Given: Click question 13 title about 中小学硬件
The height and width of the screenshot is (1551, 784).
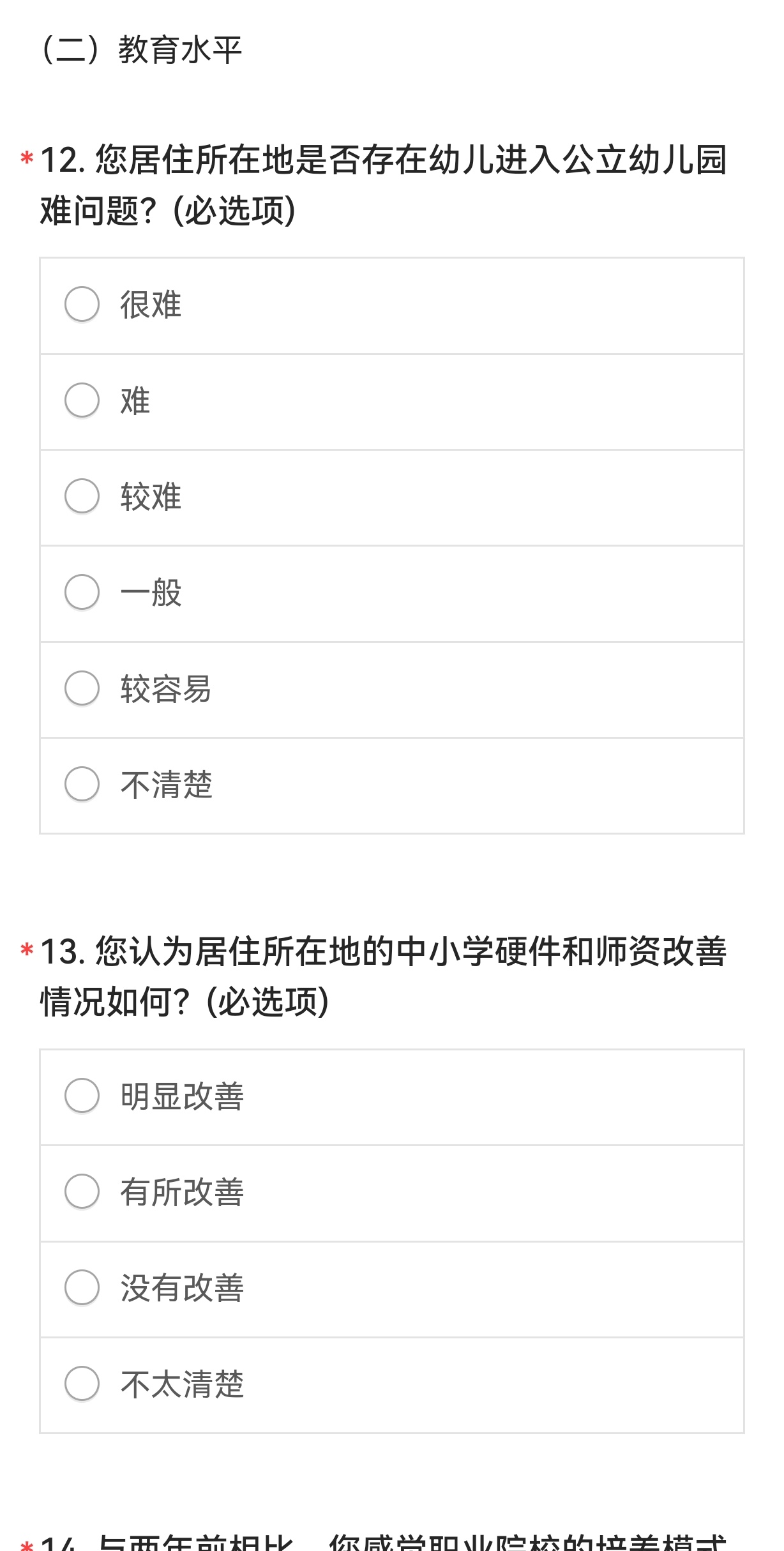Looking at the screenshot, I should point(383,976).
